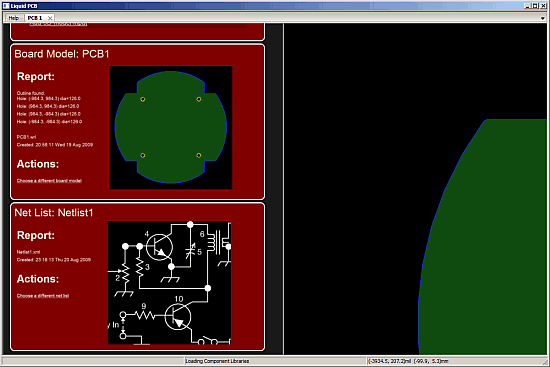Click the top-left yellow hole on board preview

[143, 99]
